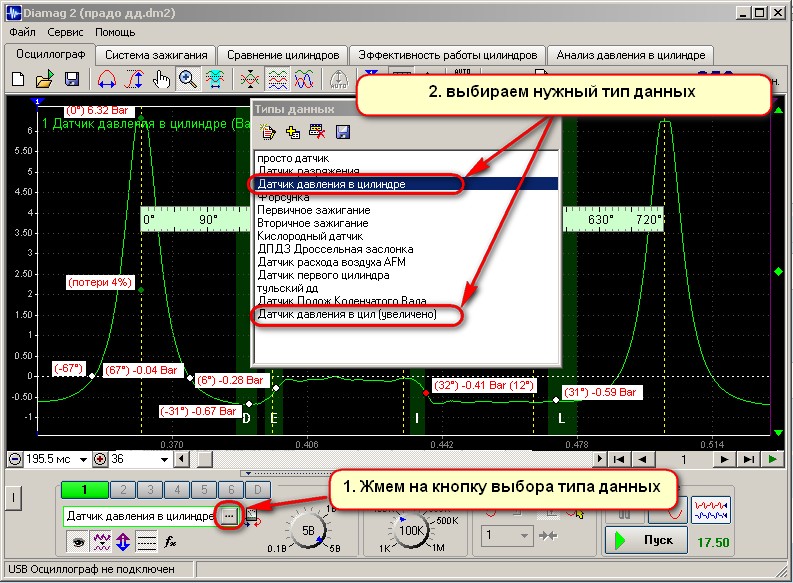Open the Файл menu
The width and height of the screenshot is (793, 583).
22,32
